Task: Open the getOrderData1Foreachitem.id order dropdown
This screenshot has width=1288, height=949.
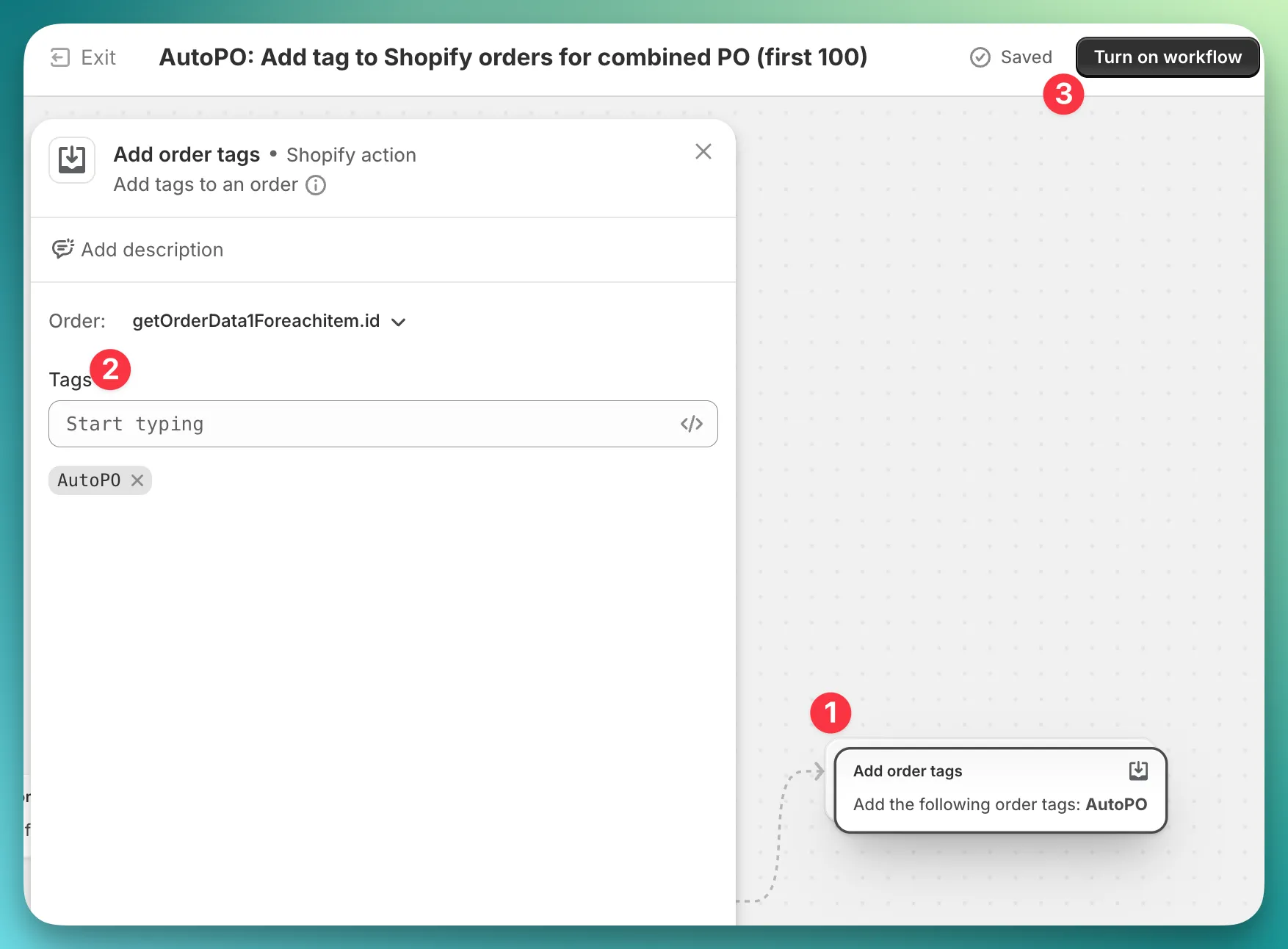Action: (256, 321)
